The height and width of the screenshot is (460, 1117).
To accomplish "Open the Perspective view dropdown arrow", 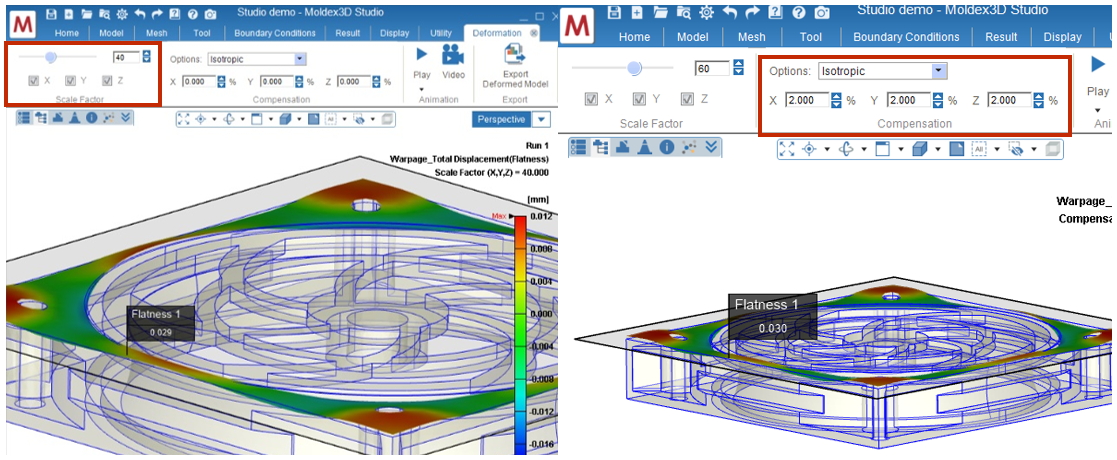I will click(x=543, y=120).
